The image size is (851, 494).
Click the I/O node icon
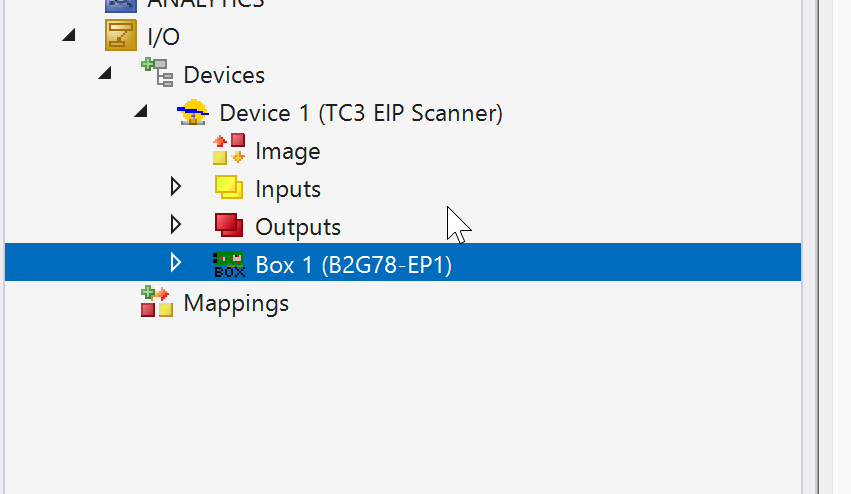point(120,37)
